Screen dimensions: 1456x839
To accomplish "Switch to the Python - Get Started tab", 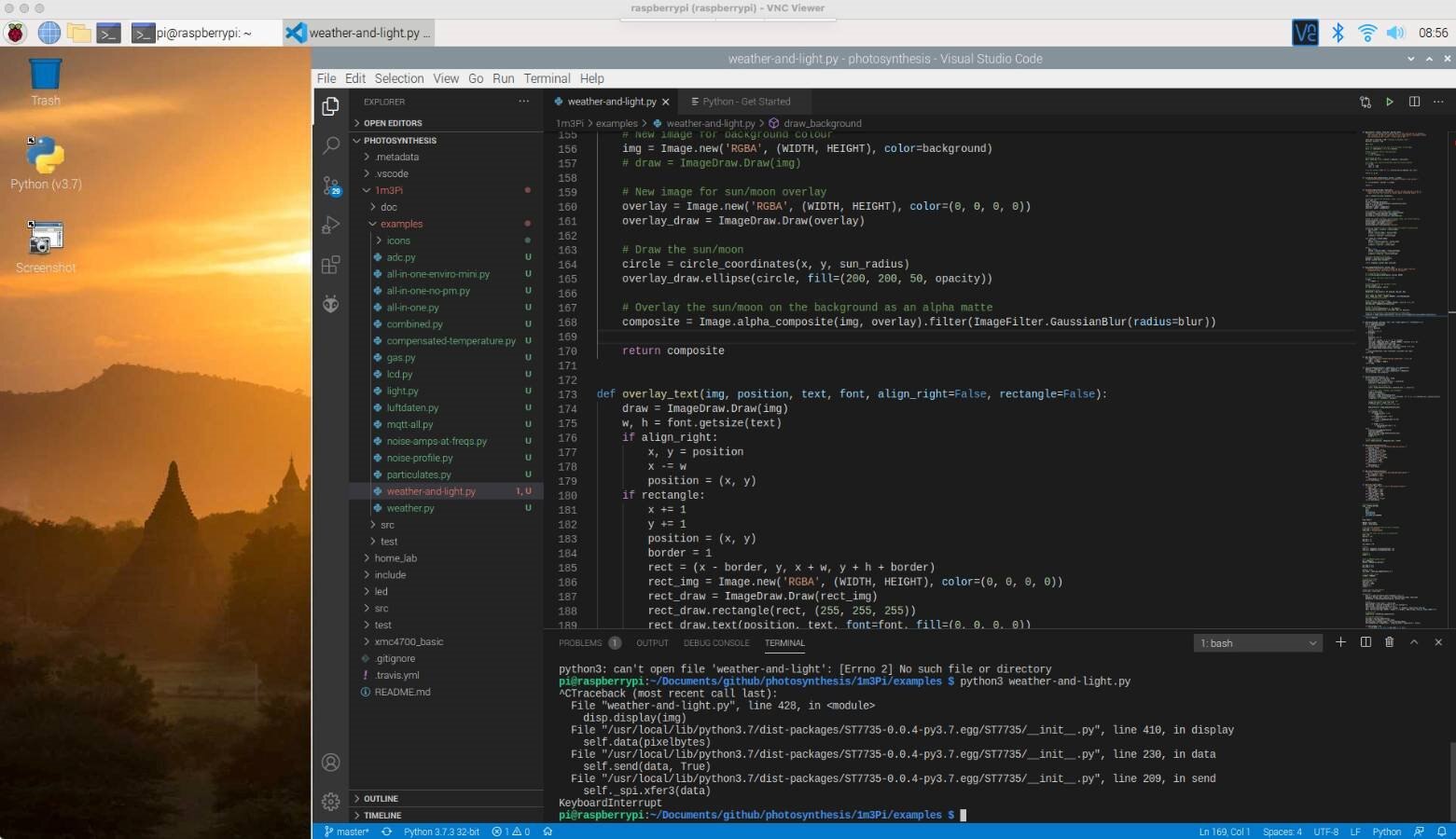I will coord(745,102).
